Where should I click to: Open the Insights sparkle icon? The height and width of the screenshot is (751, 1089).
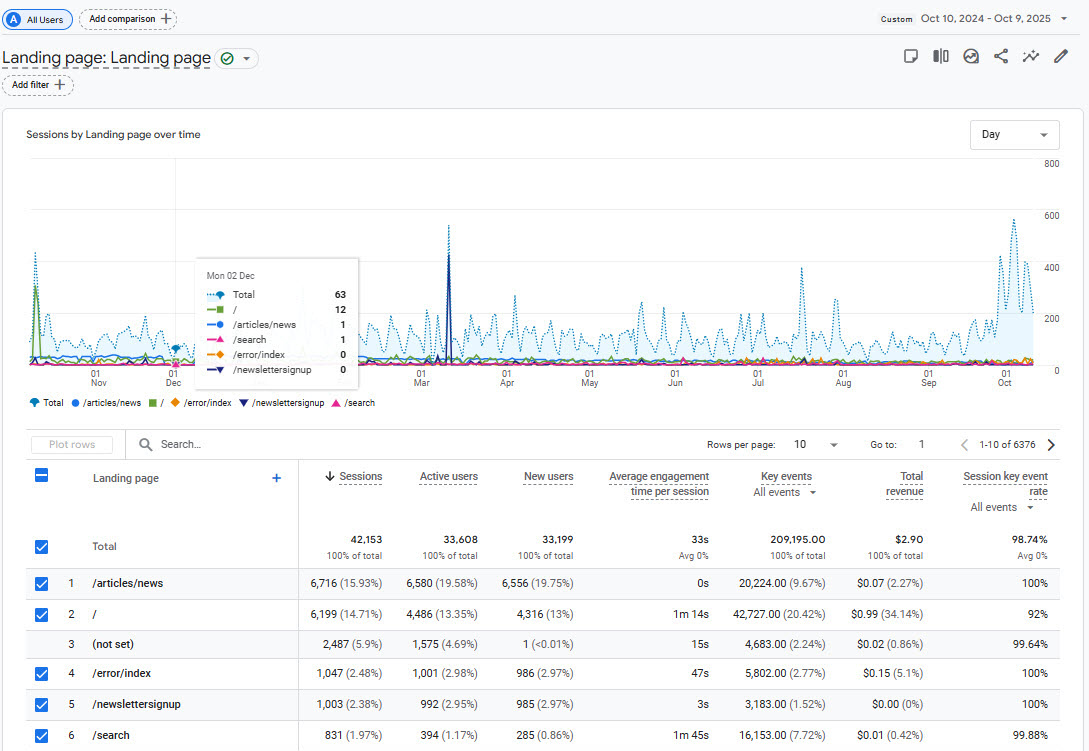tap(1031, 56)
